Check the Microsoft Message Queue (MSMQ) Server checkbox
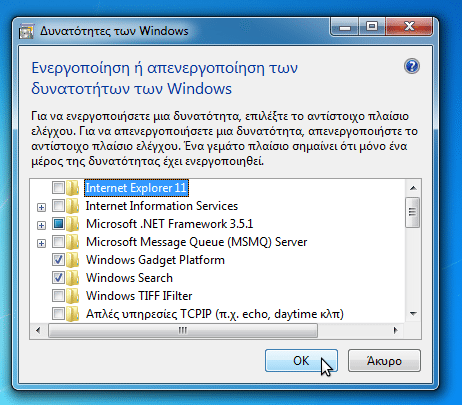This screenshot has height=405, width=462. (58, 242)
